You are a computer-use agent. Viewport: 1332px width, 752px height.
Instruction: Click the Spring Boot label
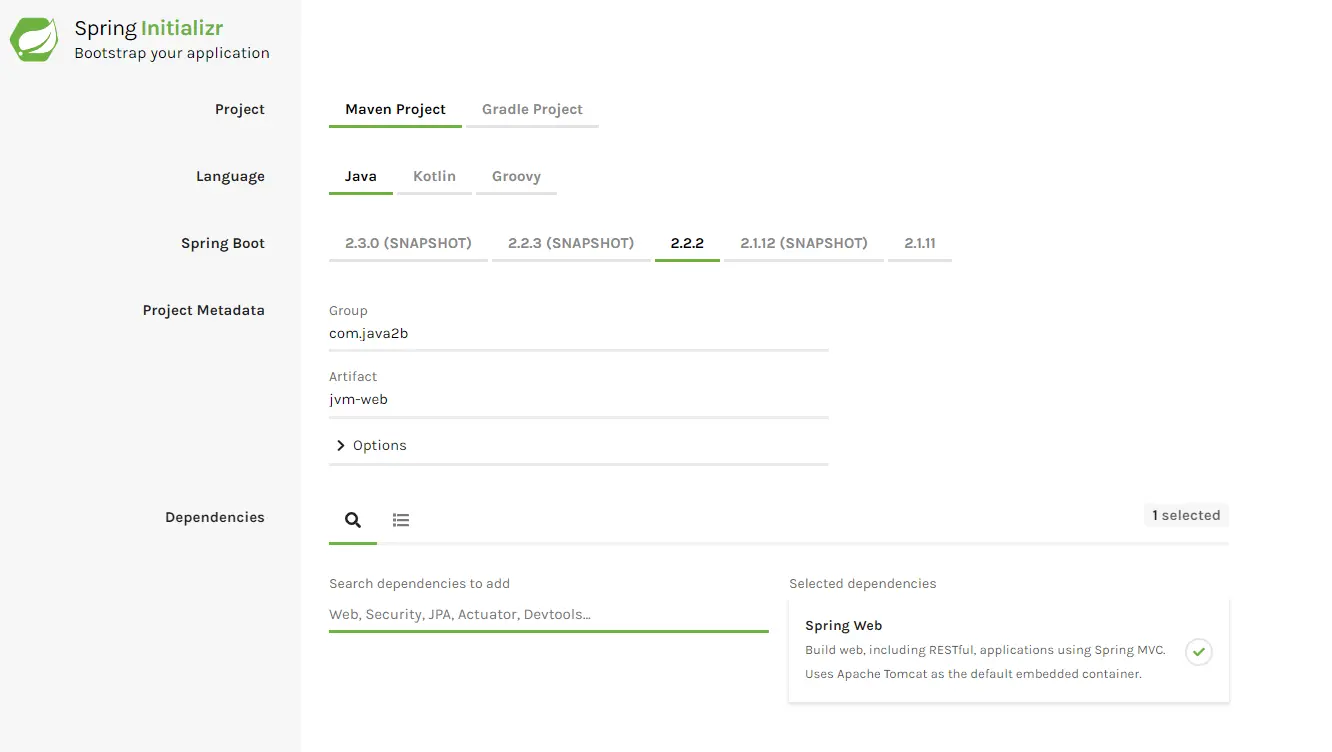click(x=223, y=244)
